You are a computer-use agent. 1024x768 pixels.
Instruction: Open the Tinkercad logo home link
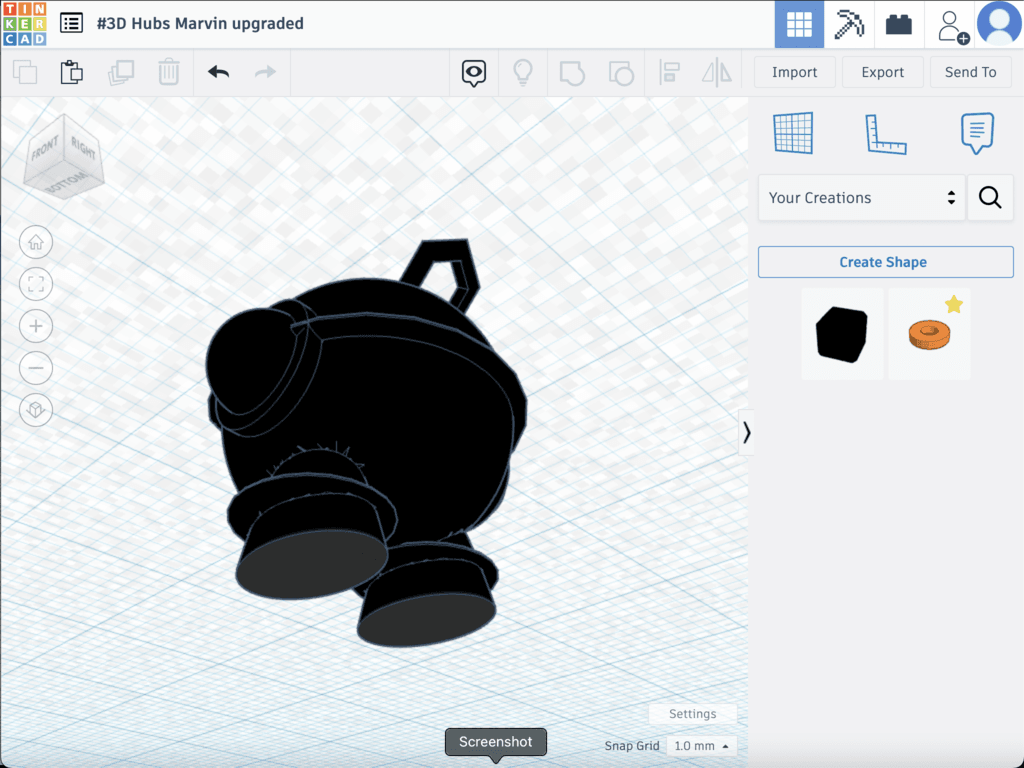coord(25,24)
